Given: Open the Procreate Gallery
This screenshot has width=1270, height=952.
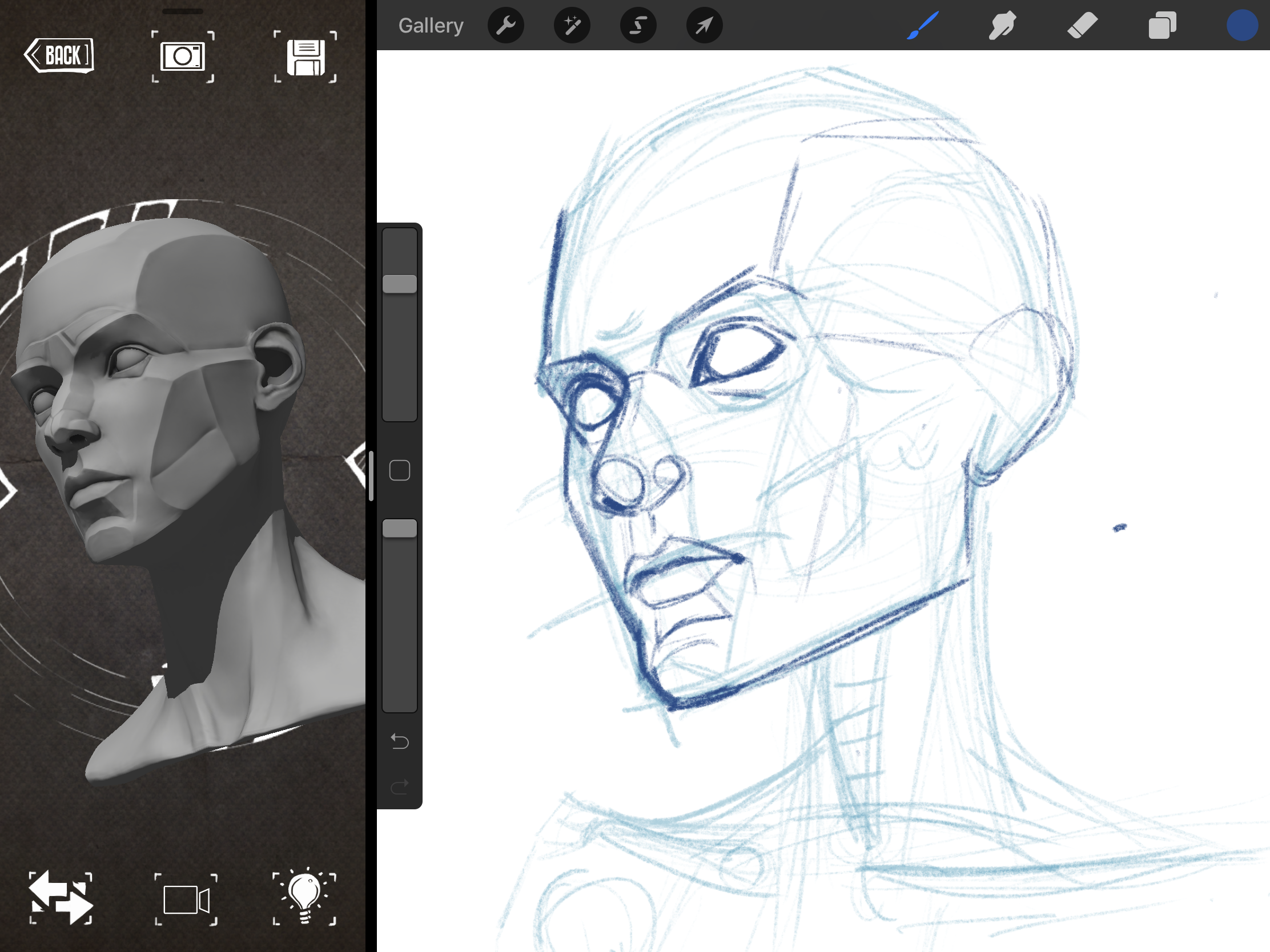Looking at the screenshot, I should (x=431, y=25).
